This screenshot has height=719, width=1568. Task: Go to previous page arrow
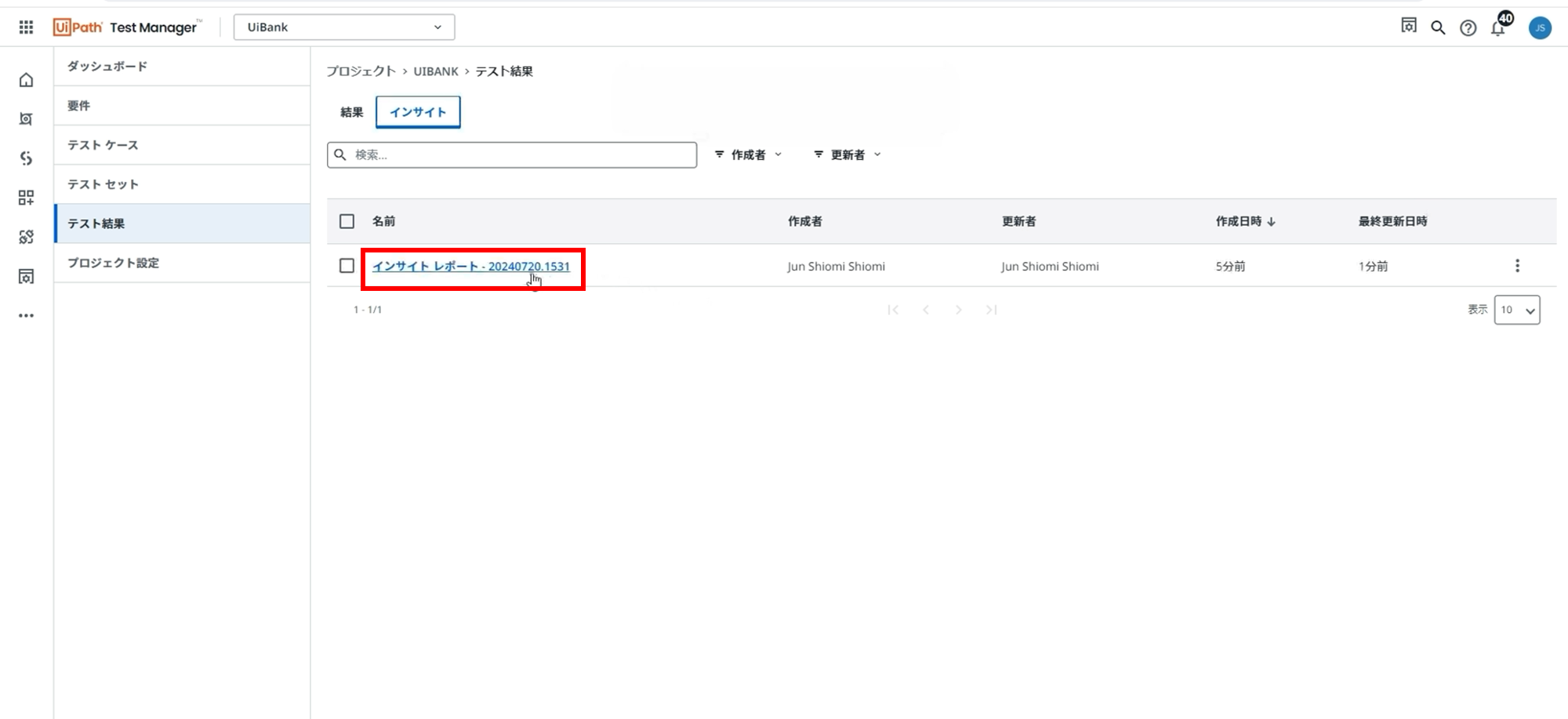[x=926, y=310]
